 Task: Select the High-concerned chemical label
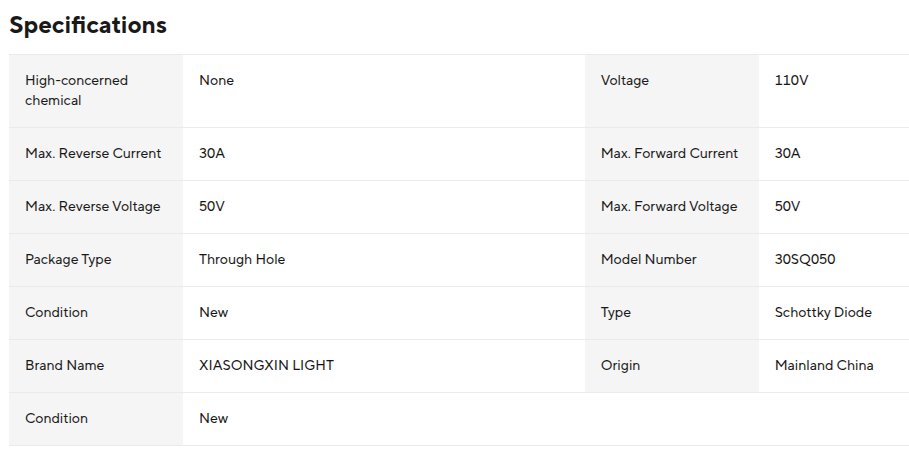[x=76, y=90]
